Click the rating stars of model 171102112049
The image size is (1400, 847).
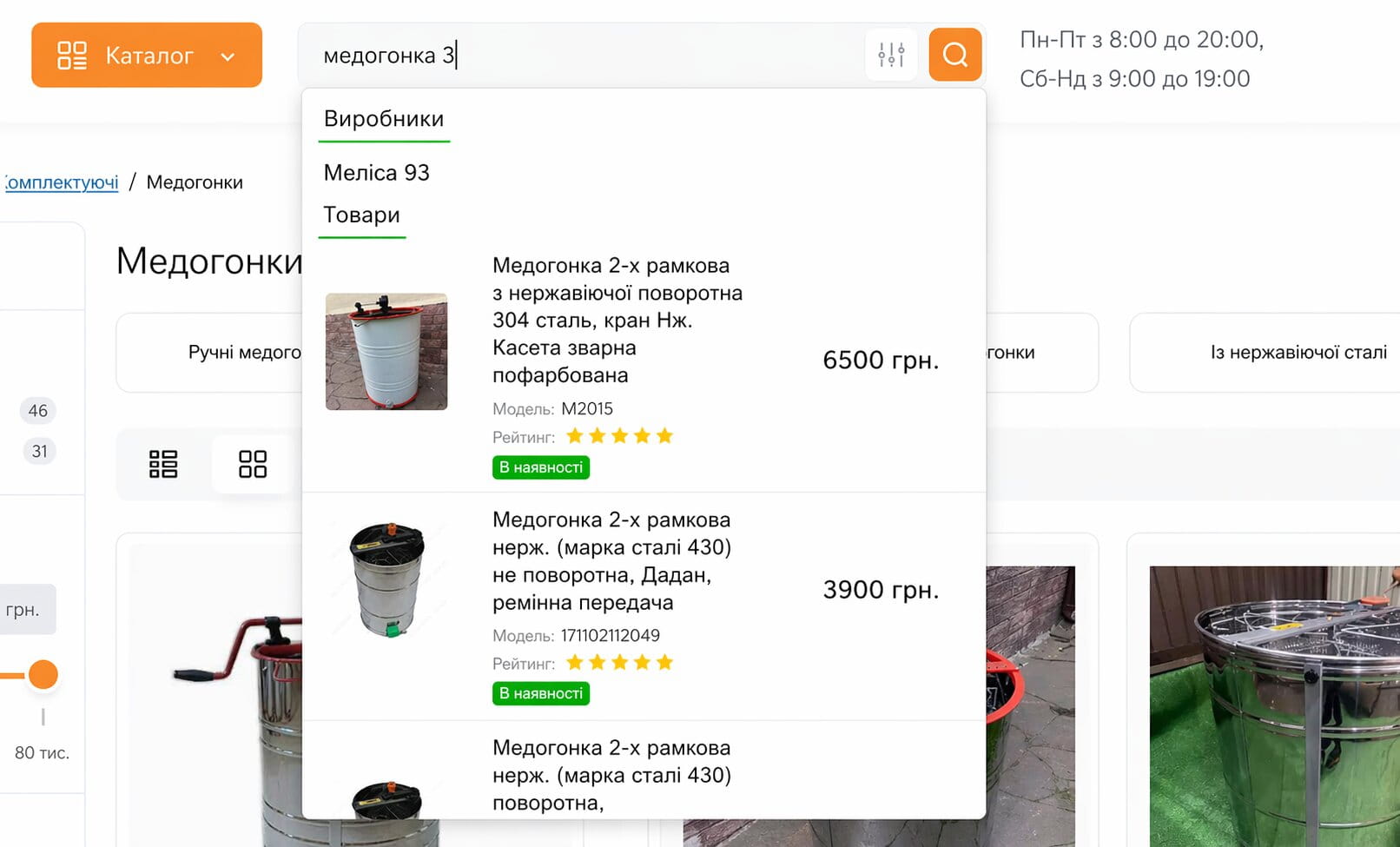[619, 663]
